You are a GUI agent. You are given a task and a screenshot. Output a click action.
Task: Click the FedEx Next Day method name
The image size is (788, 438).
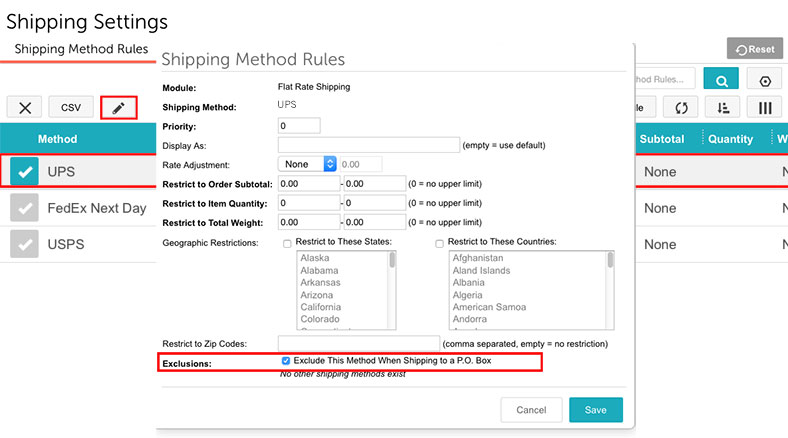[96, 208]
